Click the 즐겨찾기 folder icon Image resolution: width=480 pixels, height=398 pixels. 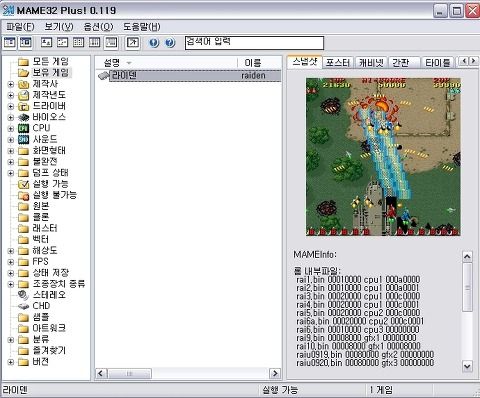(x=23, y=351)
